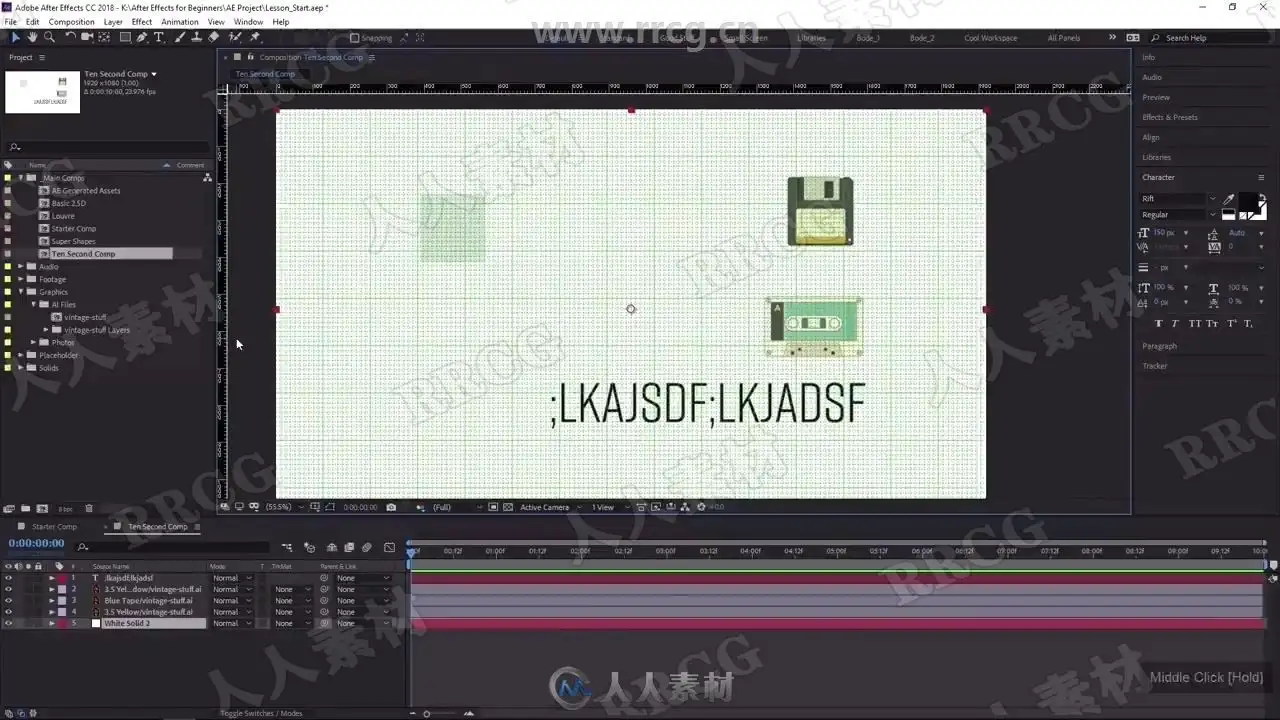This screenshot has width=1280, height=720.
Task: Select the Puppet Pin tool
Action: (x=255, y=37)
